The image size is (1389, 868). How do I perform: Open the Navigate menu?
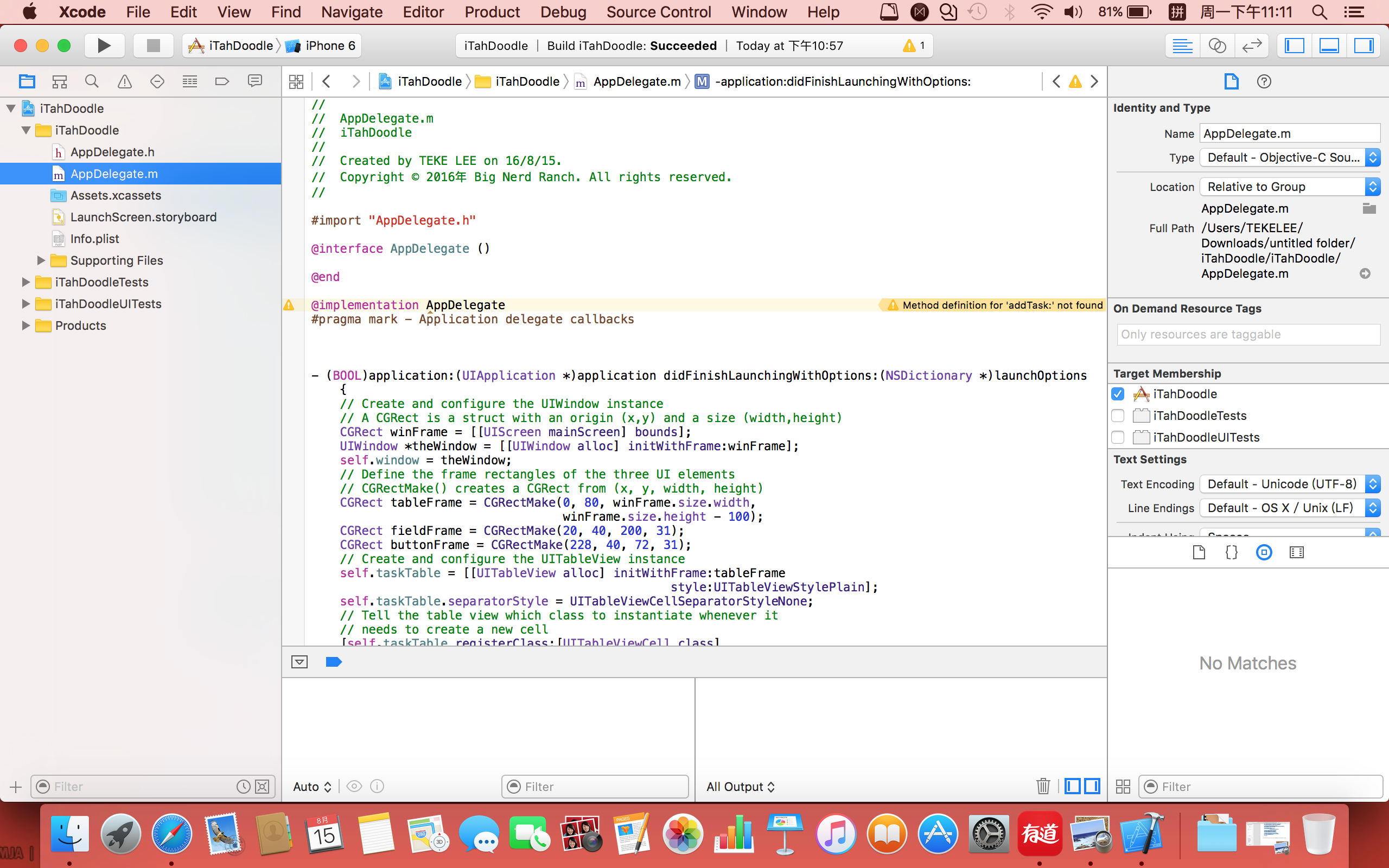click(351, 12)
